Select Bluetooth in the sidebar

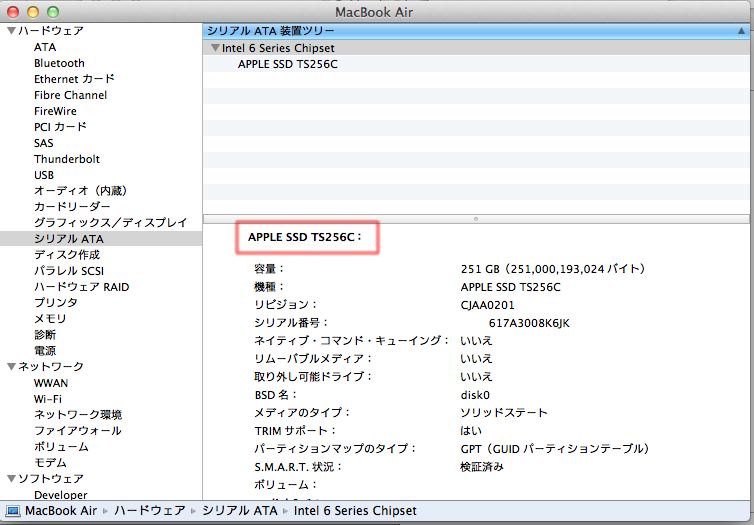pyautogui.click(x=59, y=63)
